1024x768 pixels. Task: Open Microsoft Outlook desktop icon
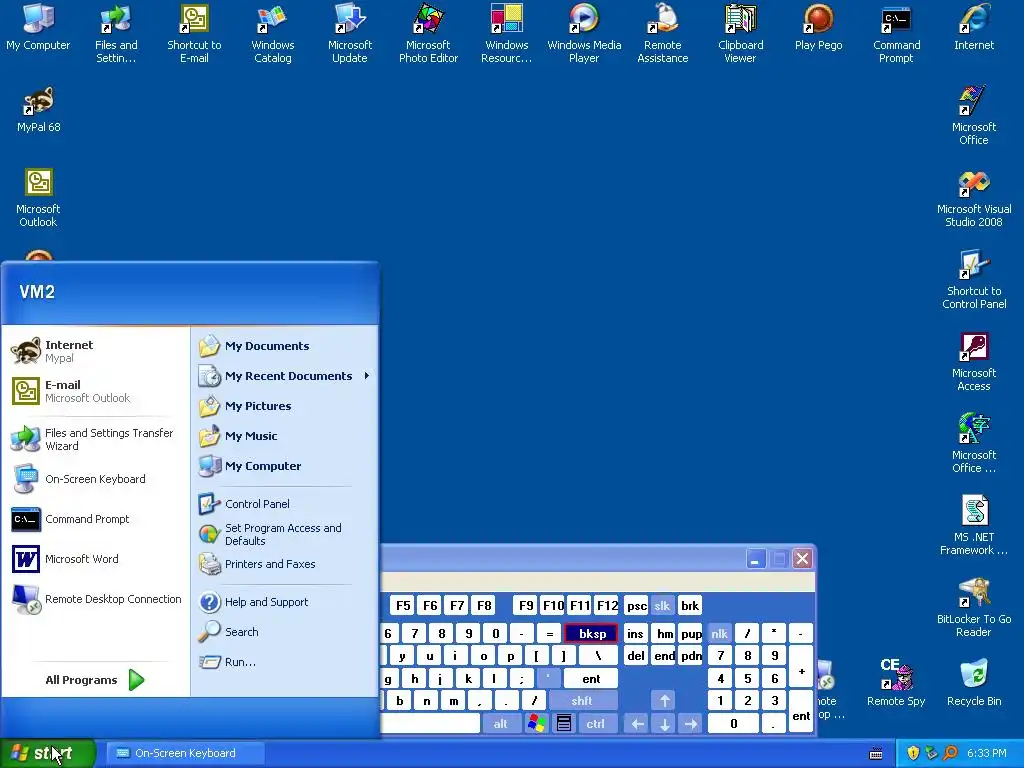(38, 197)
